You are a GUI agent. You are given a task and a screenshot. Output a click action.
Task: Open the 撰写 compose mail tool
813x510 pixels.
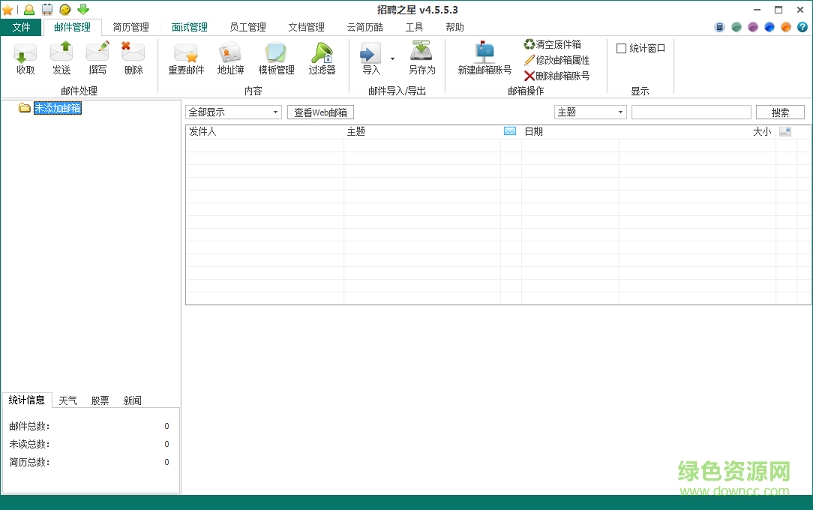(97, 58)
